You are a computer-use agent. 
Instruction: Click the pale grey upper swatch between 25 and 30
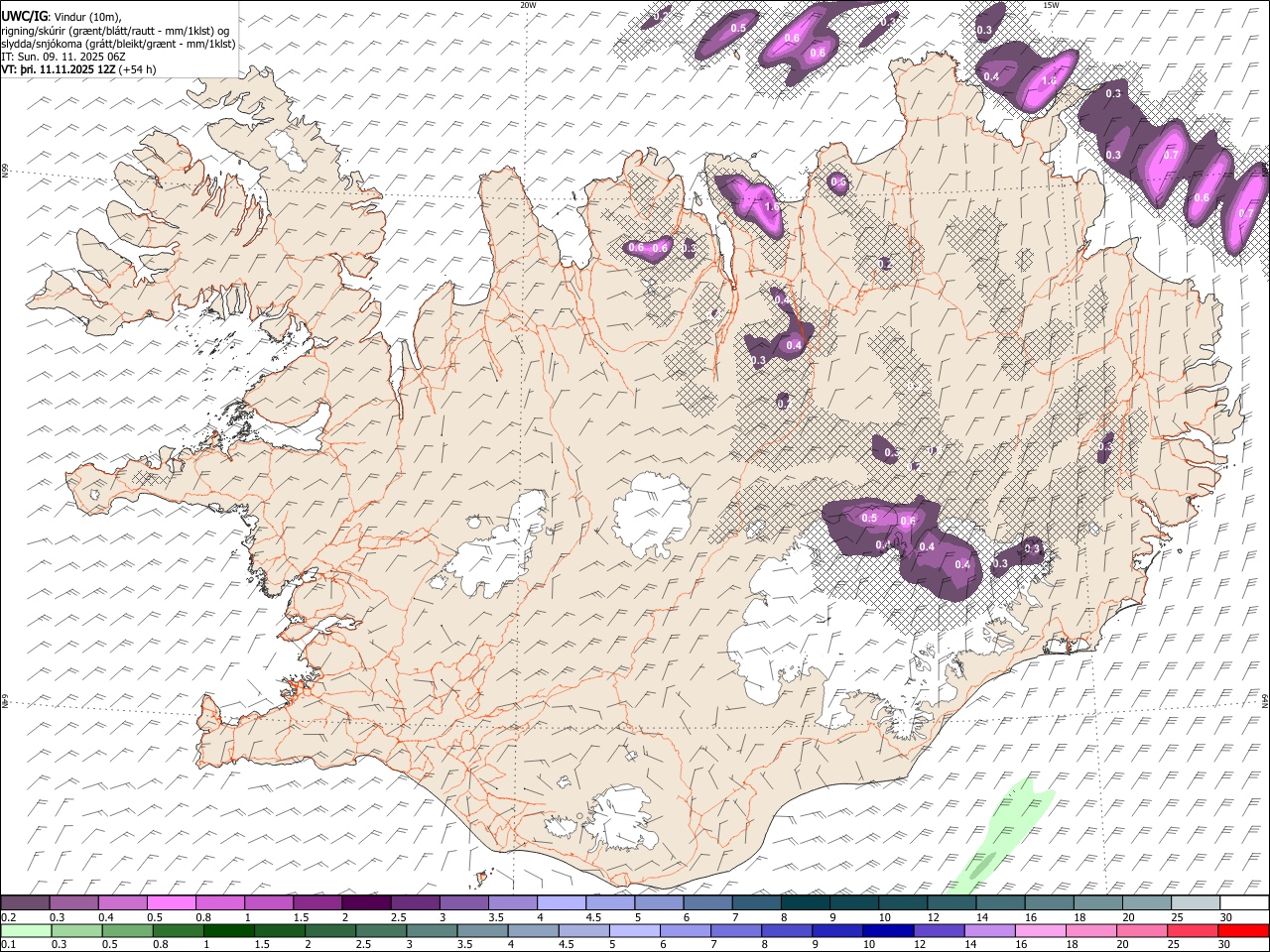pos(1196,902)
